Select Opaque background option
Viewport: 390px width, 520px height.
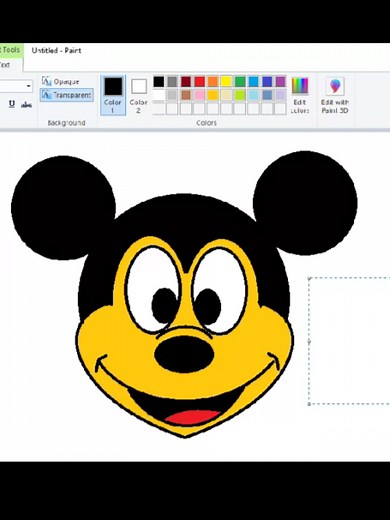pyautogui.click(x=61, y=81)
